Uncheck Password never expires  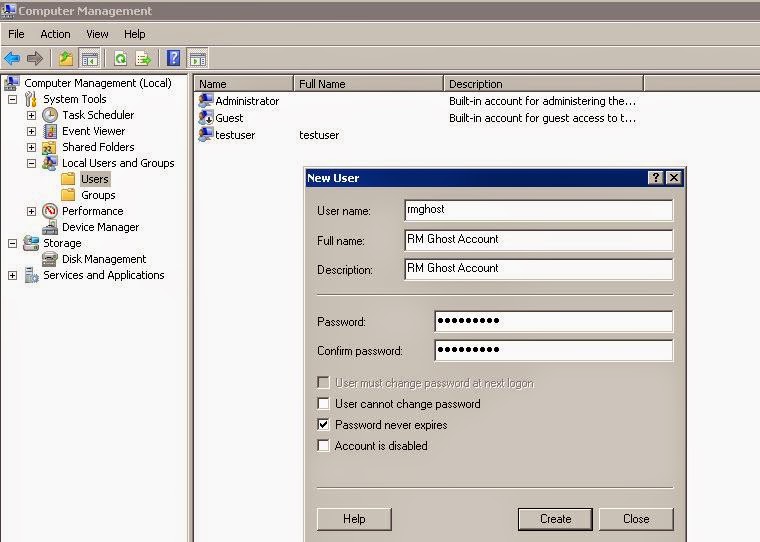pos(323,425)
